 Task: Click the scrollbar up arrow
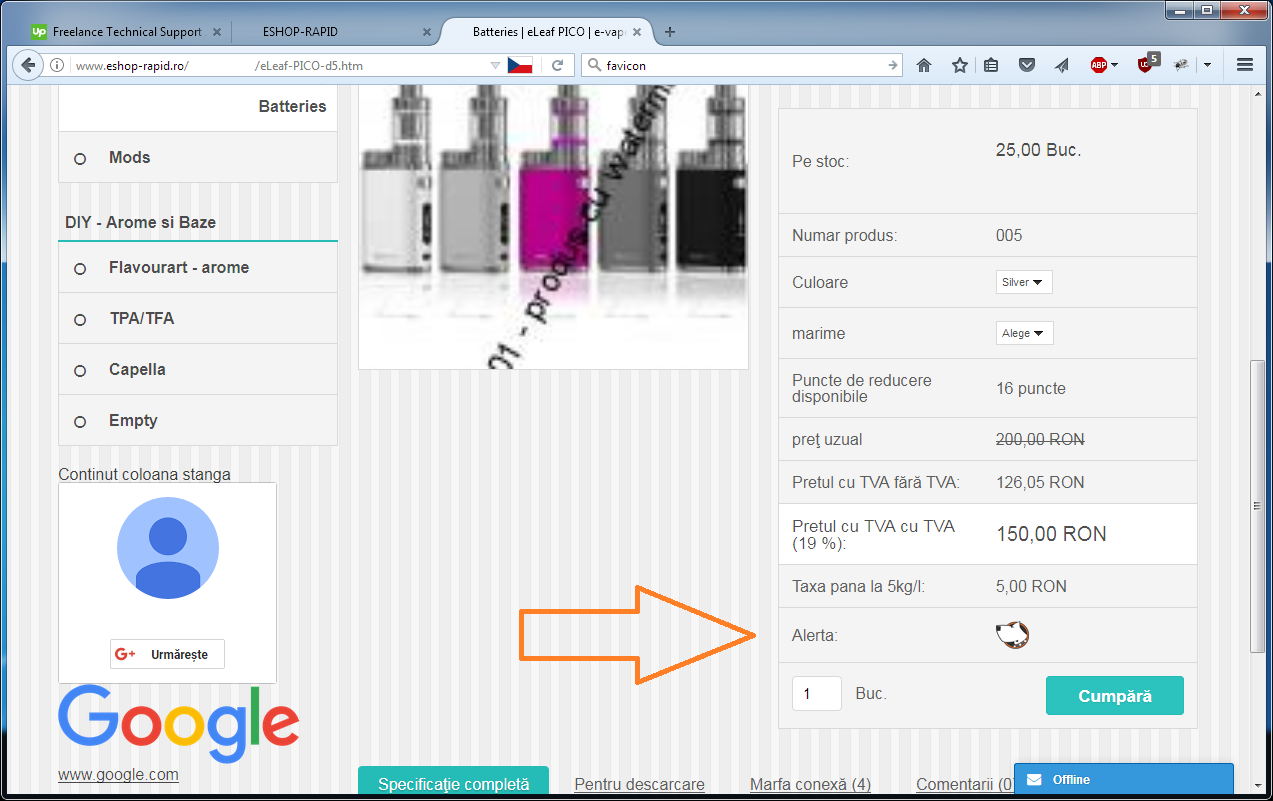click(x=1259, y=92)
